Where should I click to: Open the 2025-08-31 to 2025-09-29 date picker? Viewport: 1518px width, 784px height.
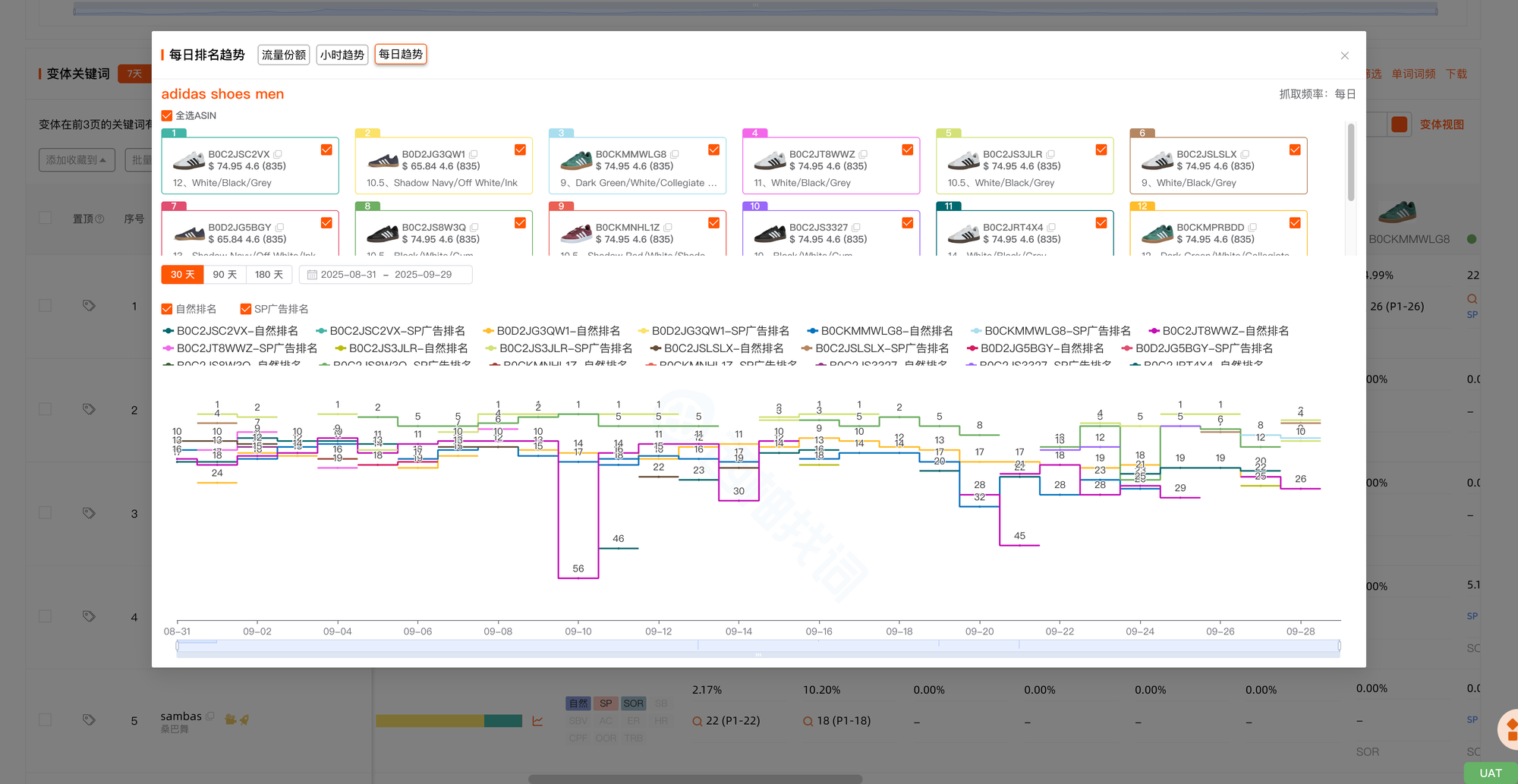(x=386, y=275)
